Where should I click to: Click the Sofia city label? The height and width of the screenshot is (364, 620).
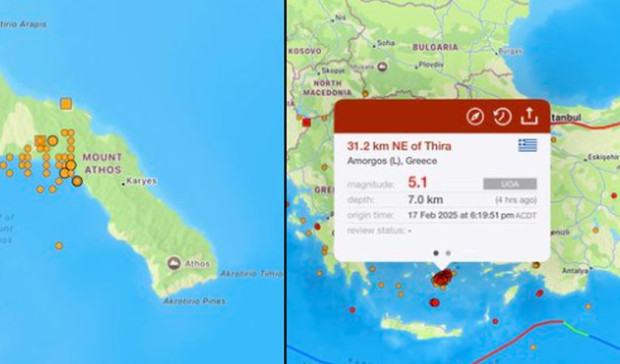(386, 43)
